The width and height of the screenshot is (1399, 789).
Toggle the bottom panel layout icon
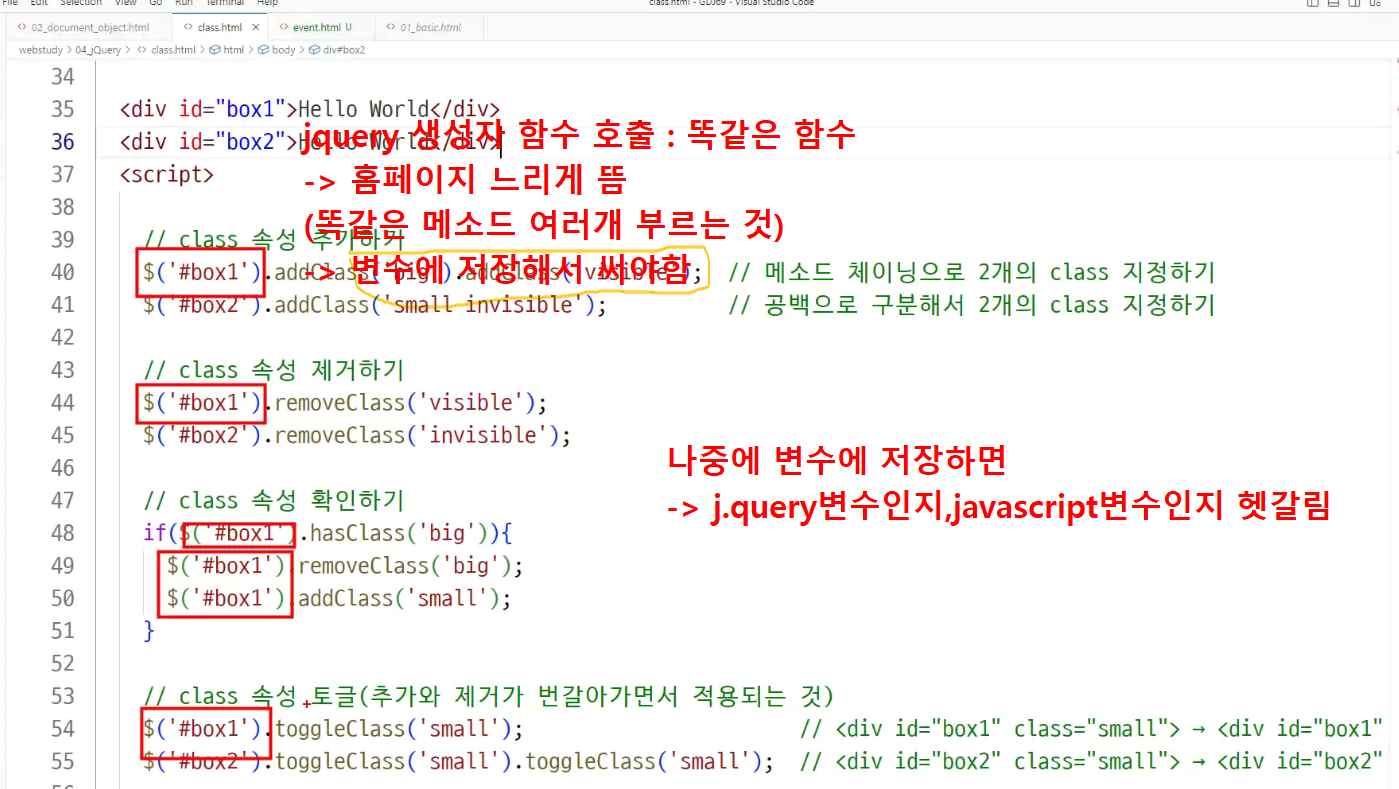[x=1331, y=3]
